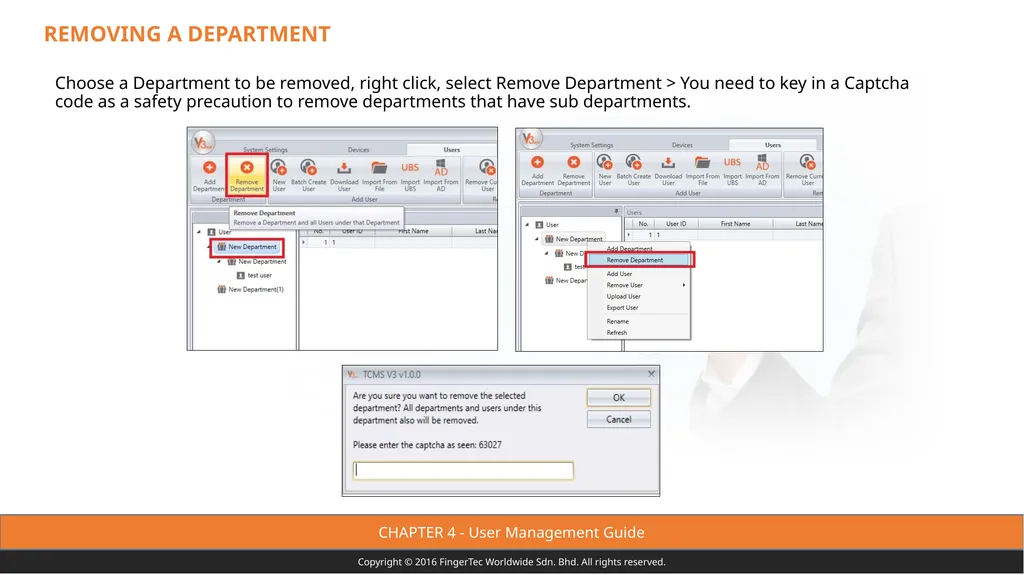Click First Name column header in left screenshot
Image resolution: width=1024 pixels, height=575 pixels.
(413, 231)
